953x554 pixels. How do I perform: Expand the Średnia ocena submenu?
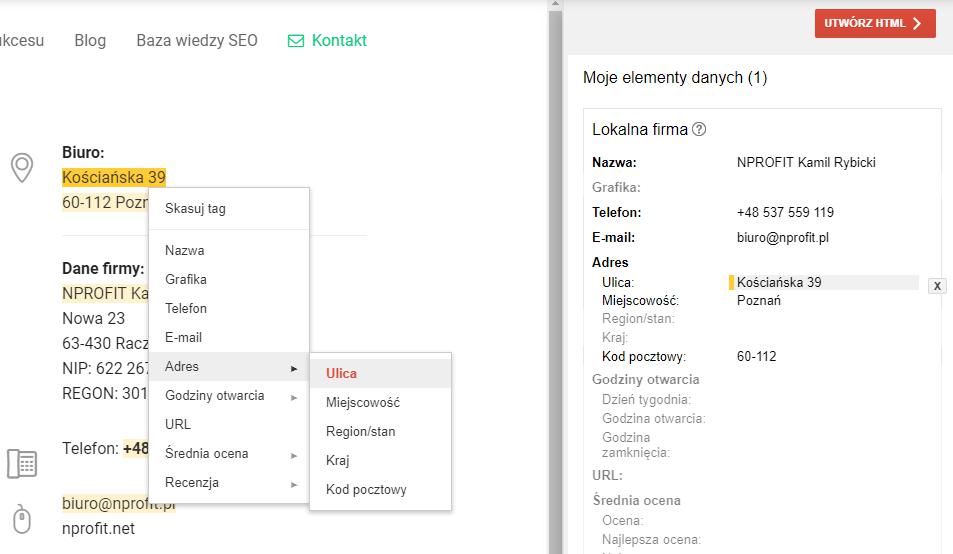[x=229, y=454]
